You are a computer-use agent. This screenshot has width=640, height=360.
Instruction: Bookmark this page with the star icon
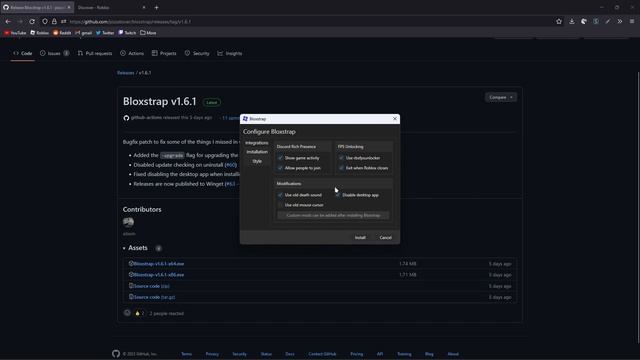pyautogui.click(x=559, y=21)
